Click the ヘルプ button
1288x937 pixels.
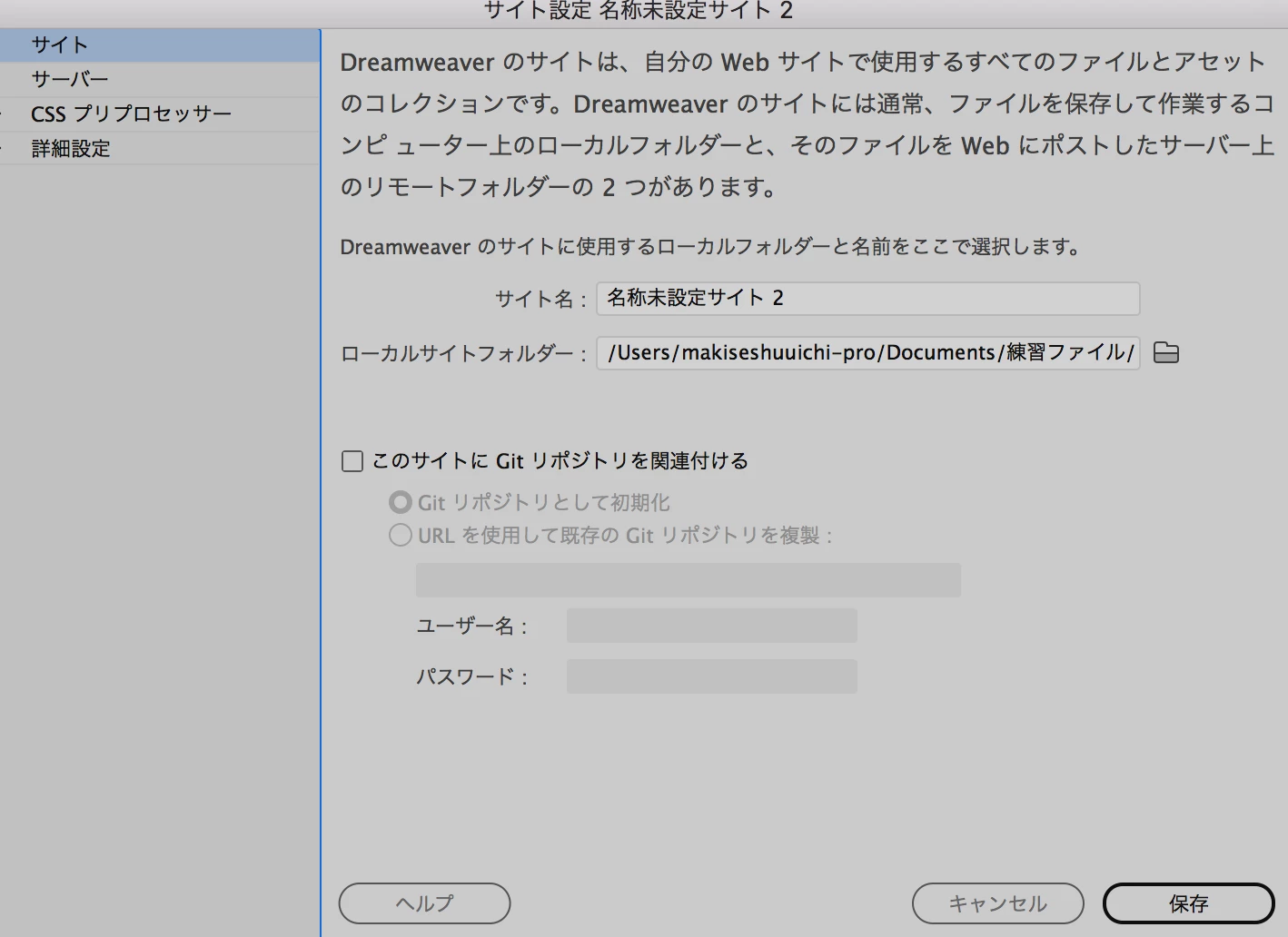[x=424, y=903]
